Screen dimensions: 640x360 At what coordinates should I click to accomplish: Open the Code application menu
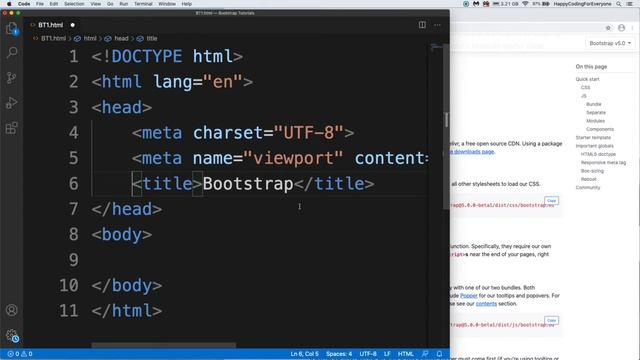[x=24, y=4]
